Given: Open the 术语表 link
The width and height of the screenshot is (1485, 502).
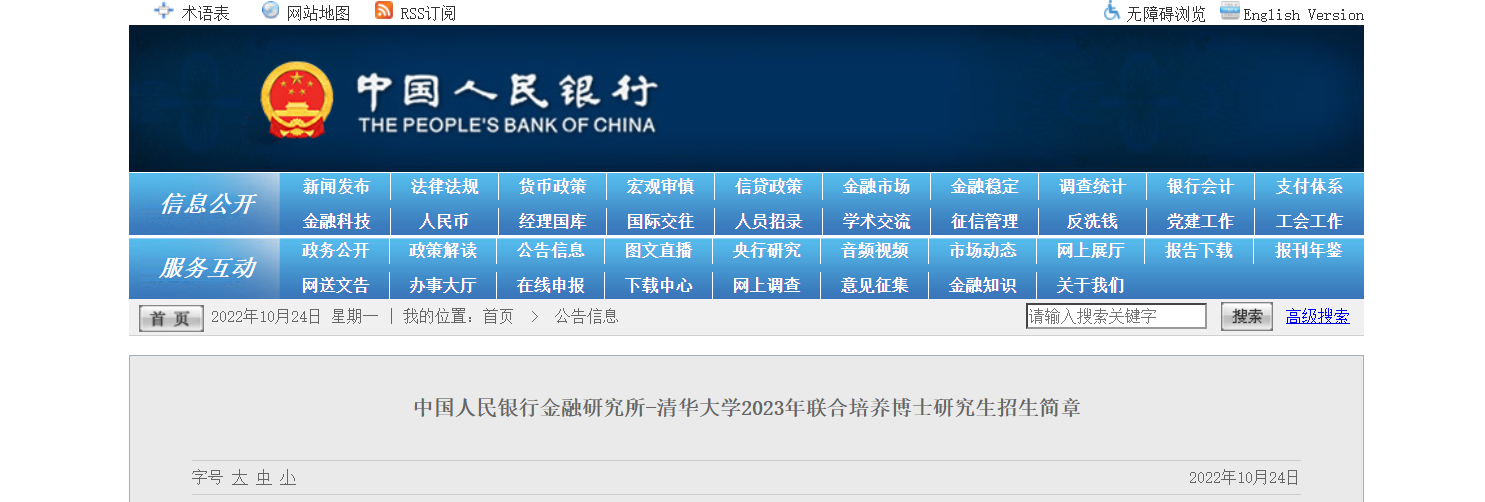Looking at the screenshot, I should [x=205, y=13].
